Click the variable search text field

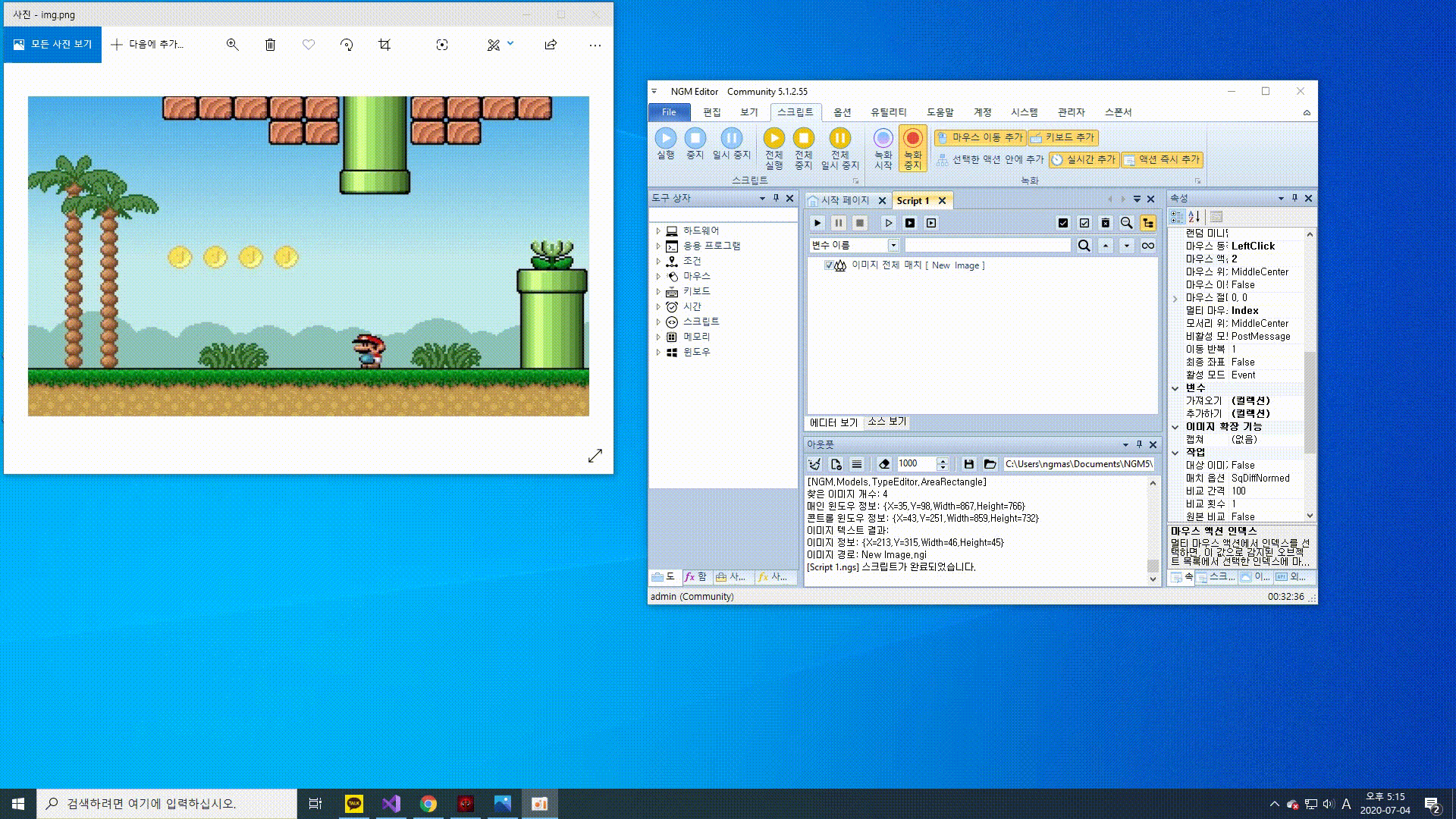(987, 245)
